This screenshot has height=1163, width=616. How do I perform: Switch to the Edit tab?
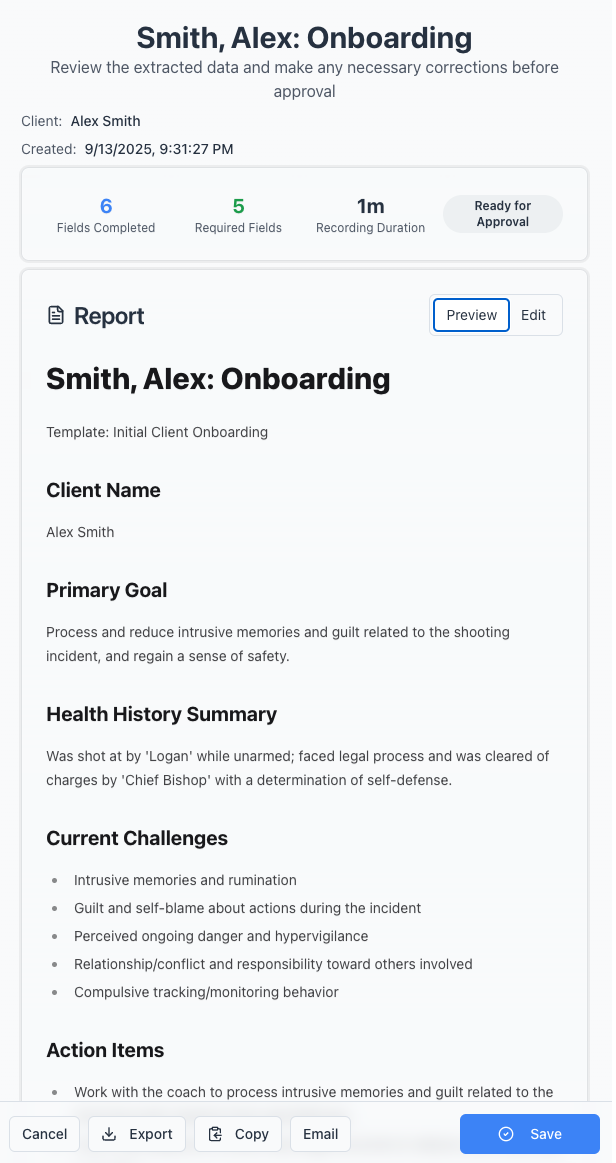[533, 314]
